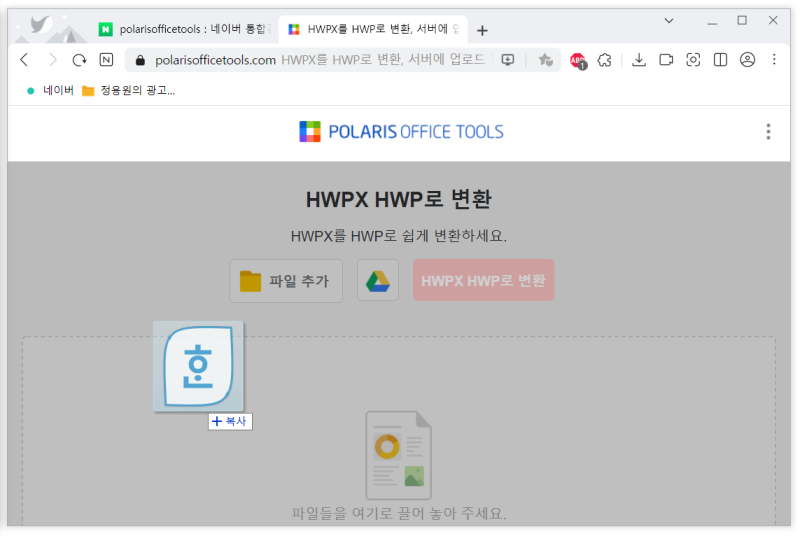Open the browser three-dot menu
Image resolution: width=800 pixels, height=536 pixels.
click(774, 60)
